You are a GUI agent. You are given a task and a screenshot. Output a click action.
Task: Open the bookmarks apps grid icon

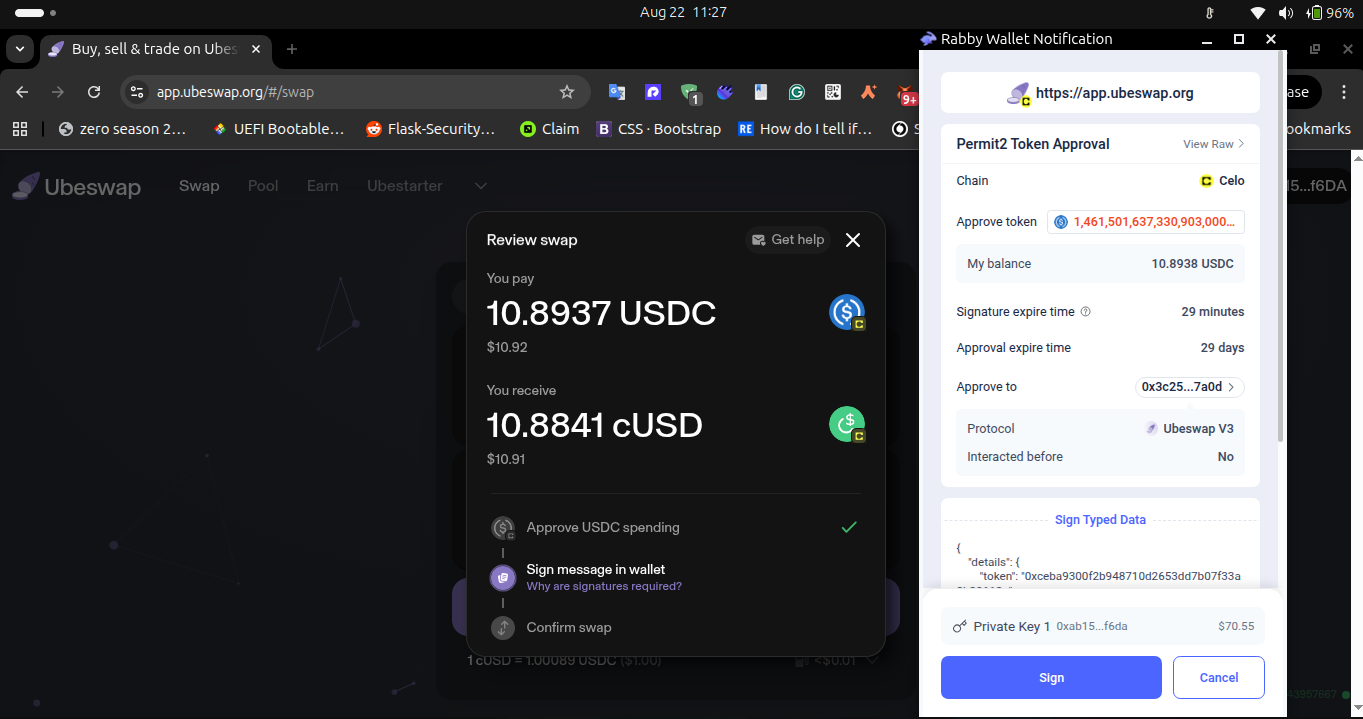[x=20, y=128]
